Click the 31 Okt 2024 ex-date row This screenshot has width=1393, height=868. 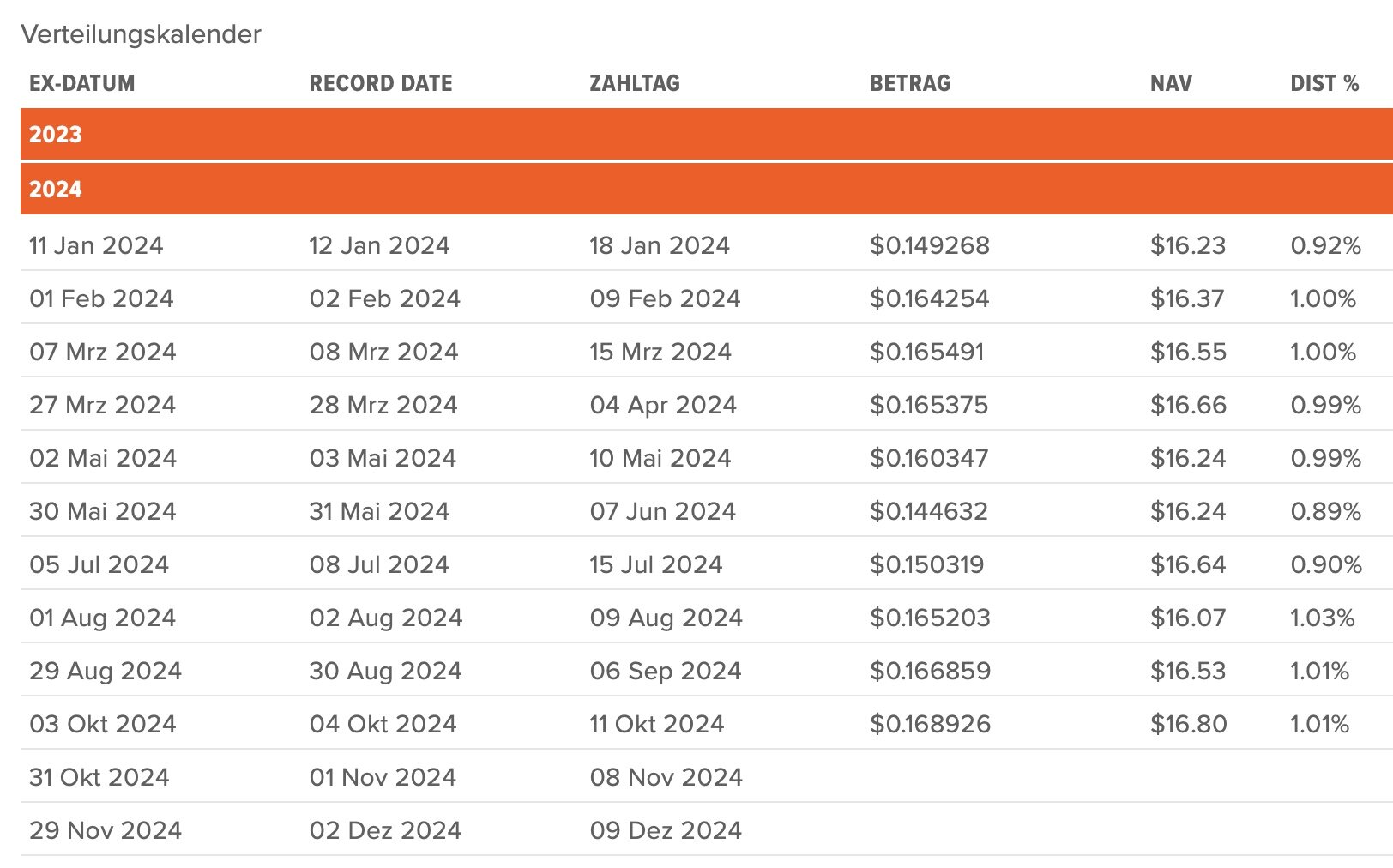pos(99,778)
